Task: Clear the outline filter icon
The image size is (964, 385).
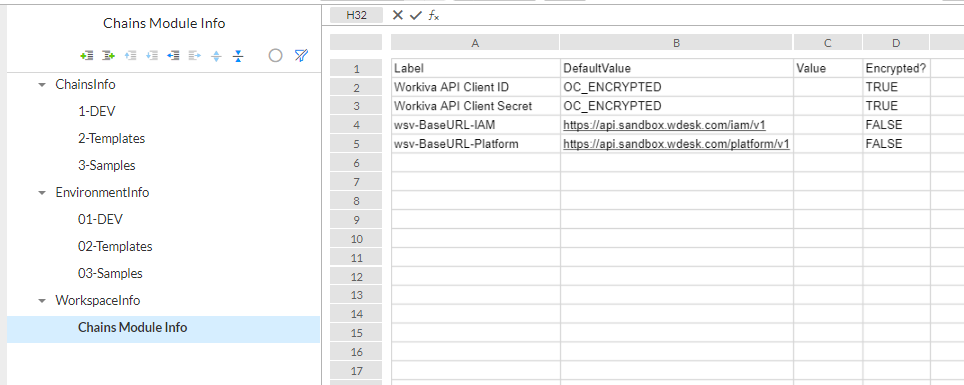Action: click(301, 55)
